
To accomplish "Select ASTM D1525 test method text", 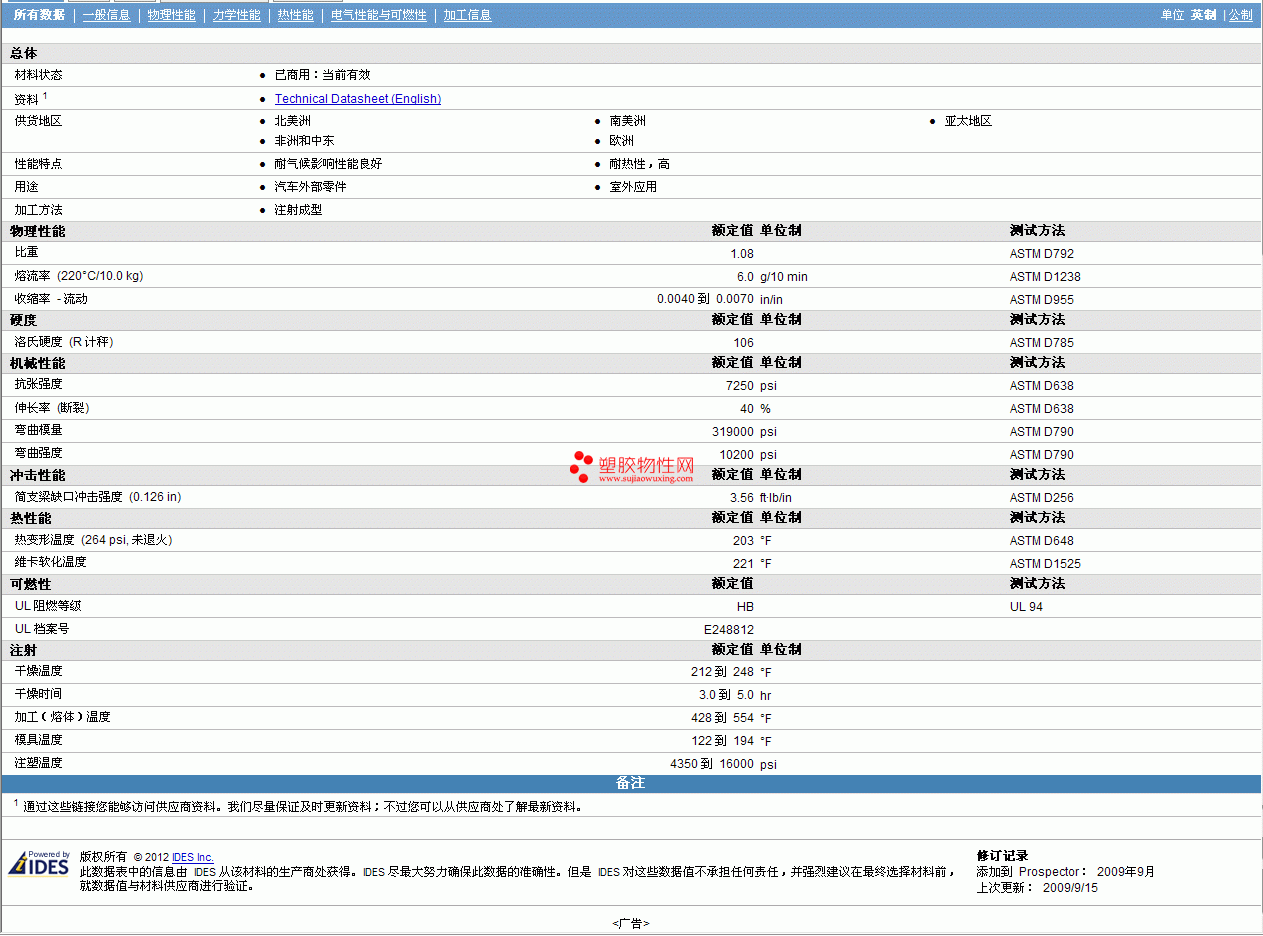I will pyautogui.click(x=1045, y=564).
